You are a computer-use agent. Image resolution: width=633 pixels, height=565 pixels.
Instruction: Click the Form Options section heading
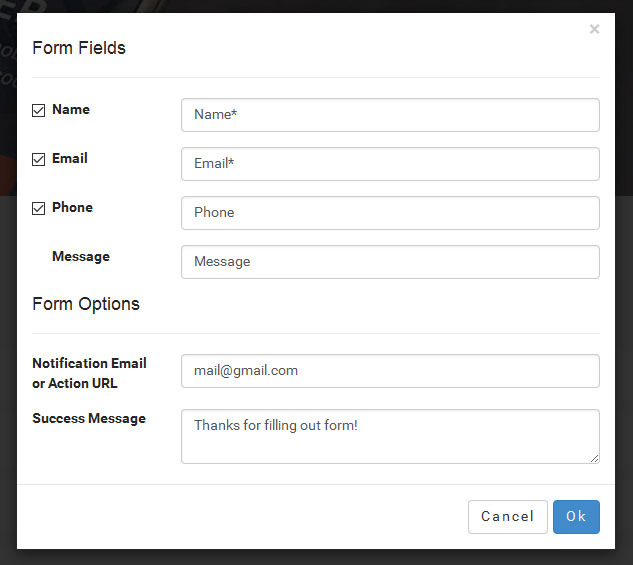tap(86, 304)
